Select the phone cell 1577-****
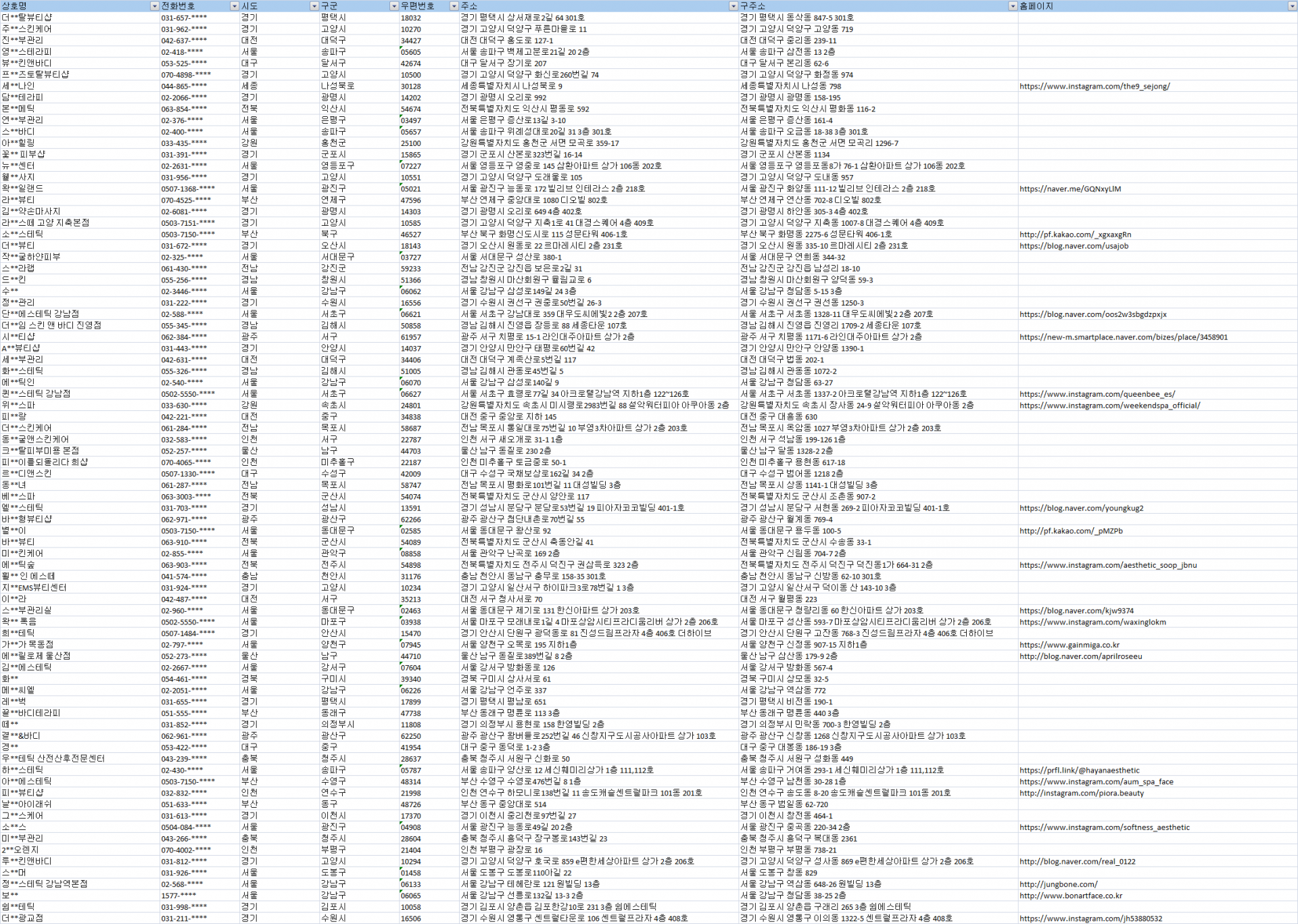1298x924 pixels. pos(178,896)
